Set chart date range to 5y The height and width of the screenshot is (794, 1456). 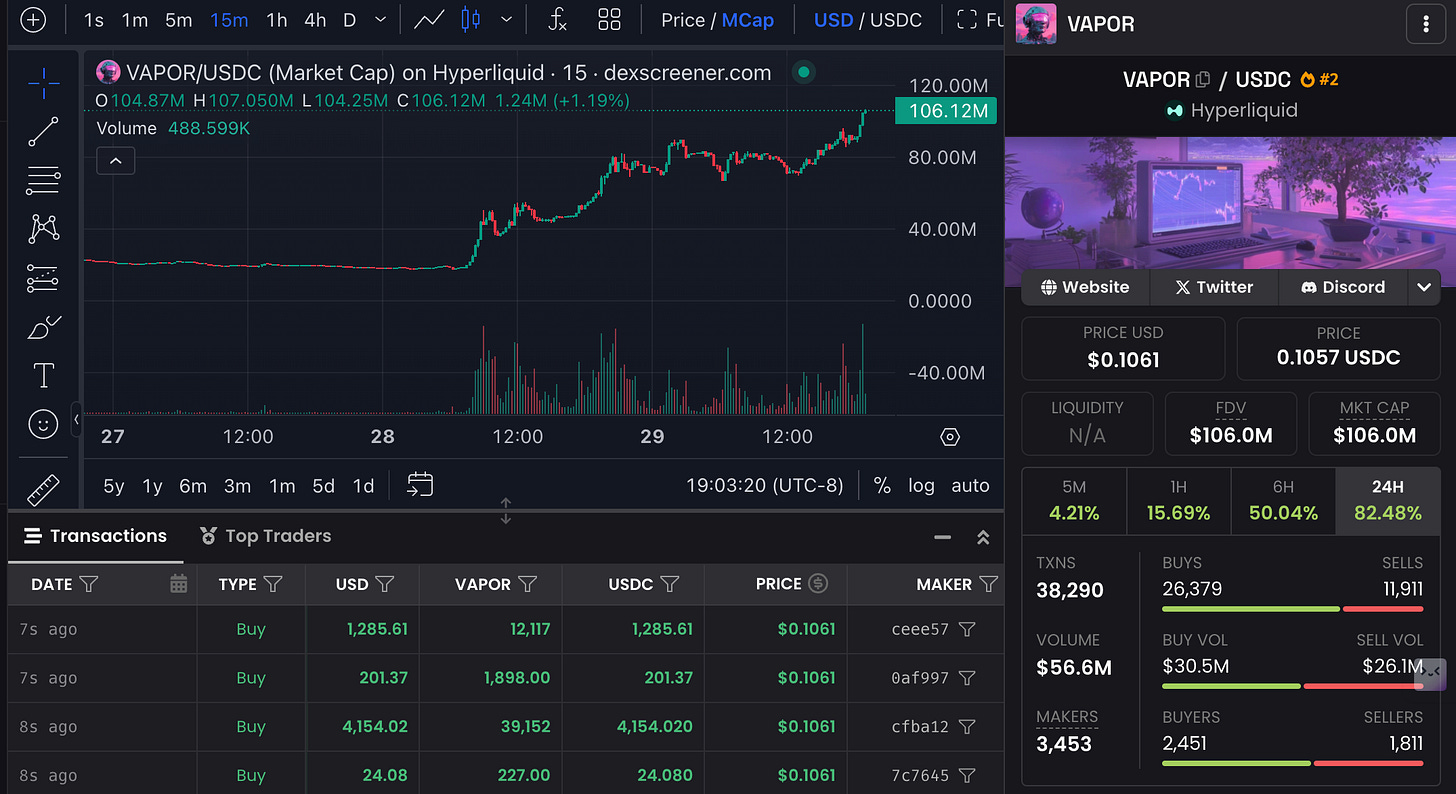tap(114, 486)
